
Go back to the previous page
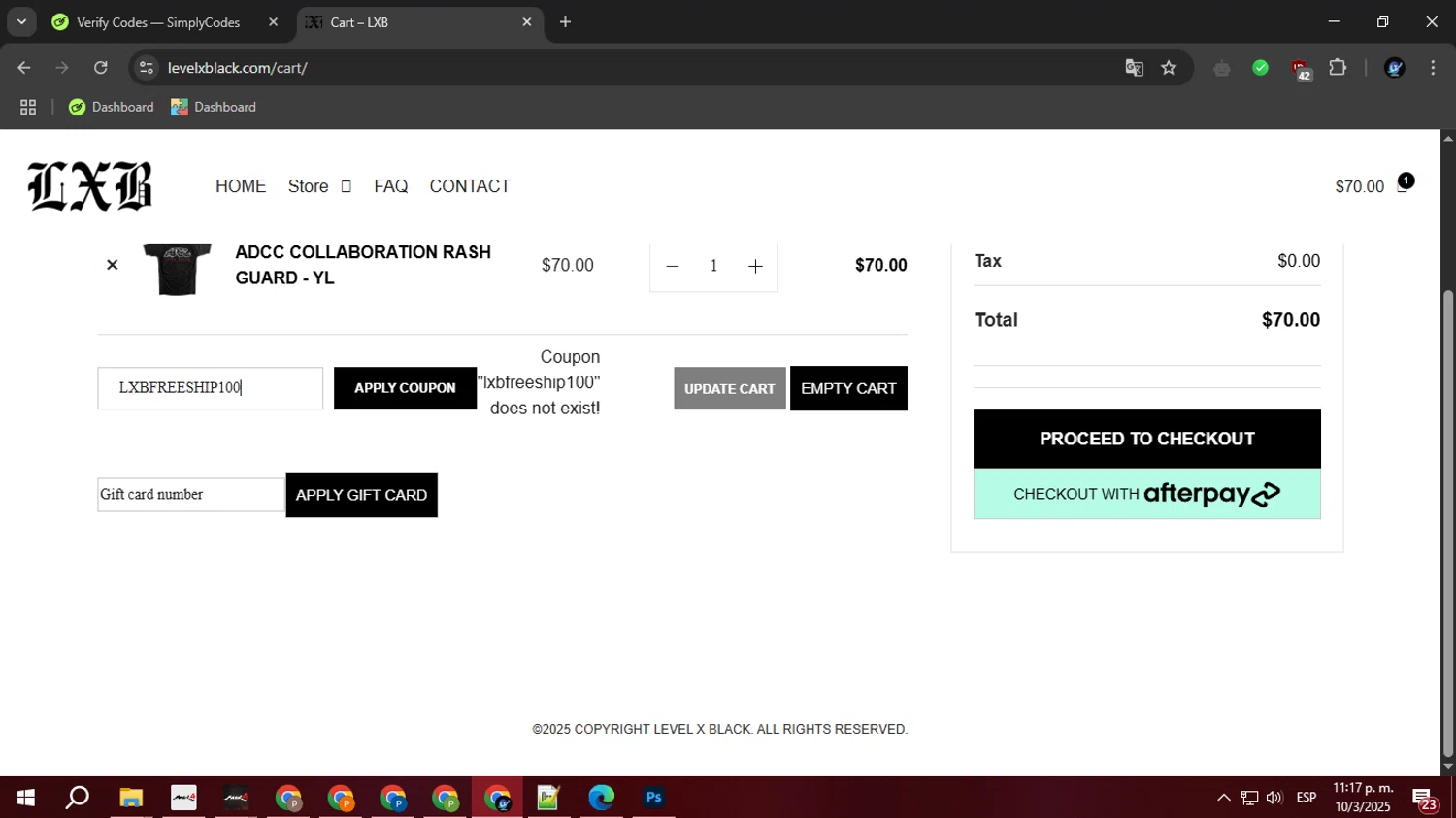point(24,68)
